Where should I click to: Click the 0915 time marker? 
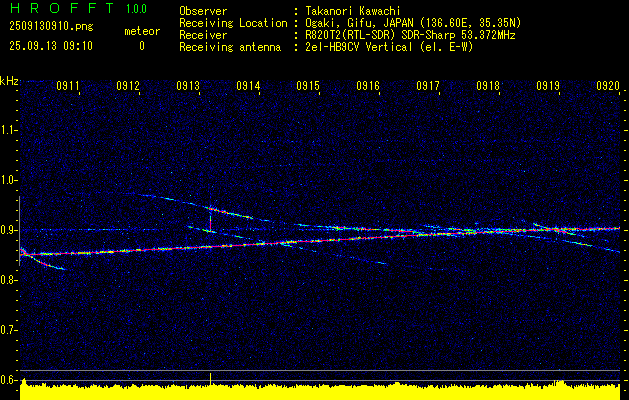click(x=308, y=86)
